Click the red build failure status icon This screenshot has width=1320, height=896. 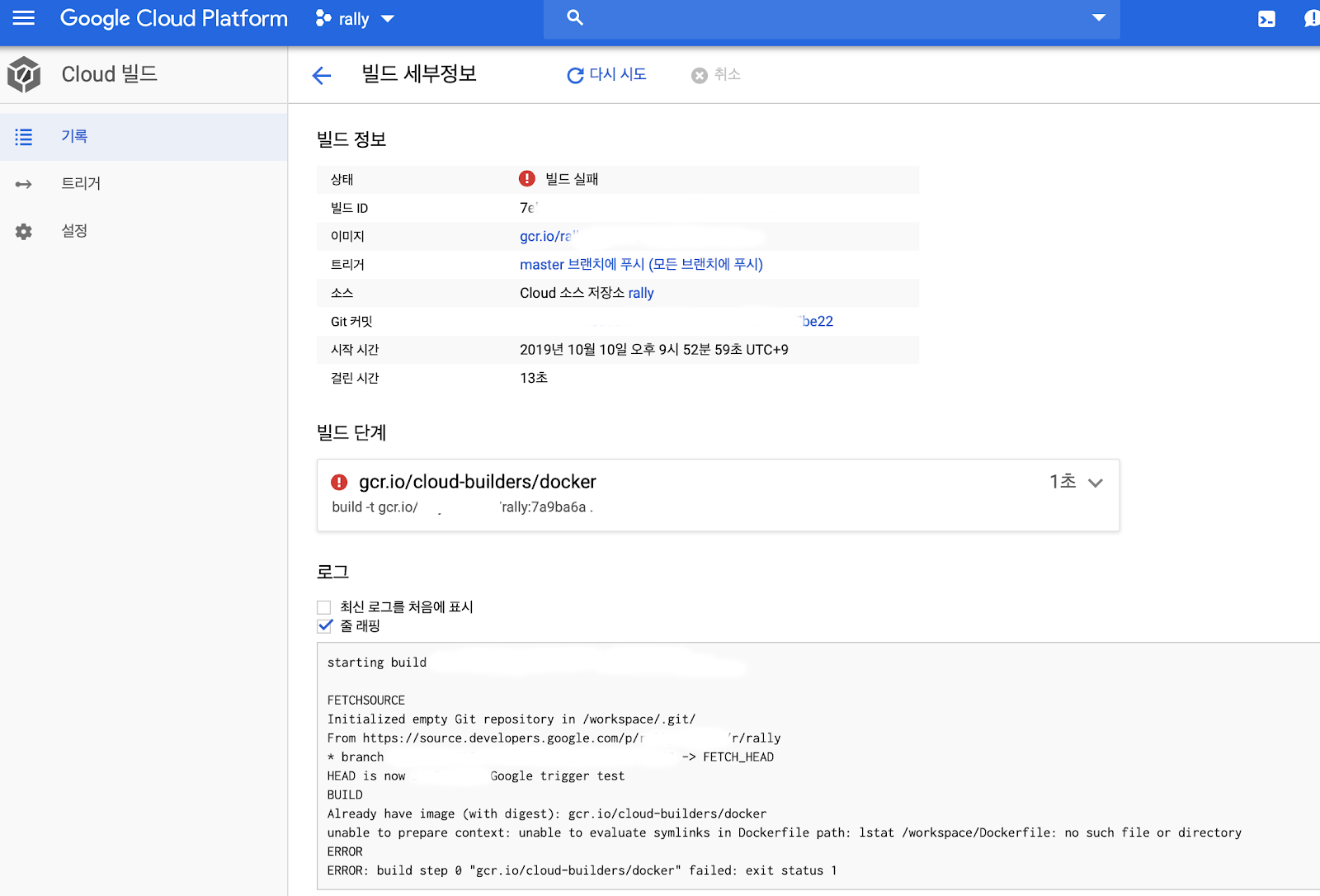(x=527, y=178)
